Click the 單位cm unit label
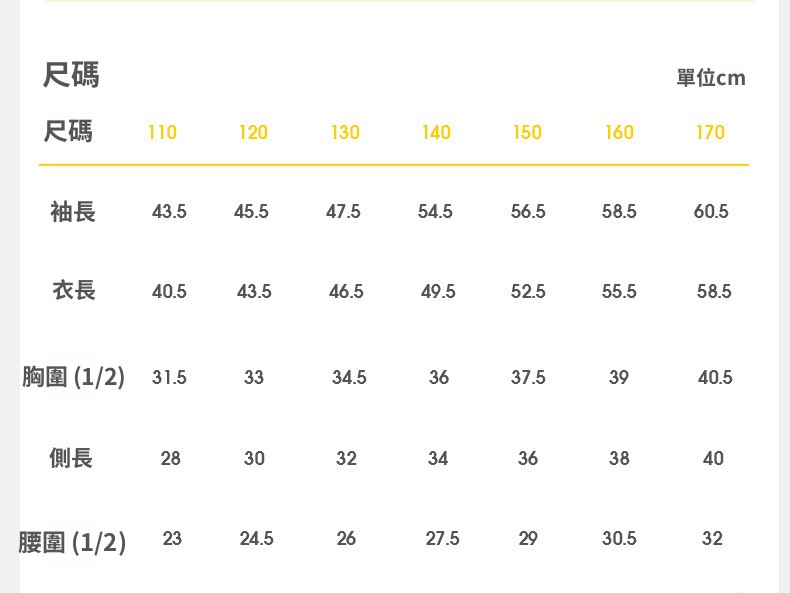 [710, 78]
